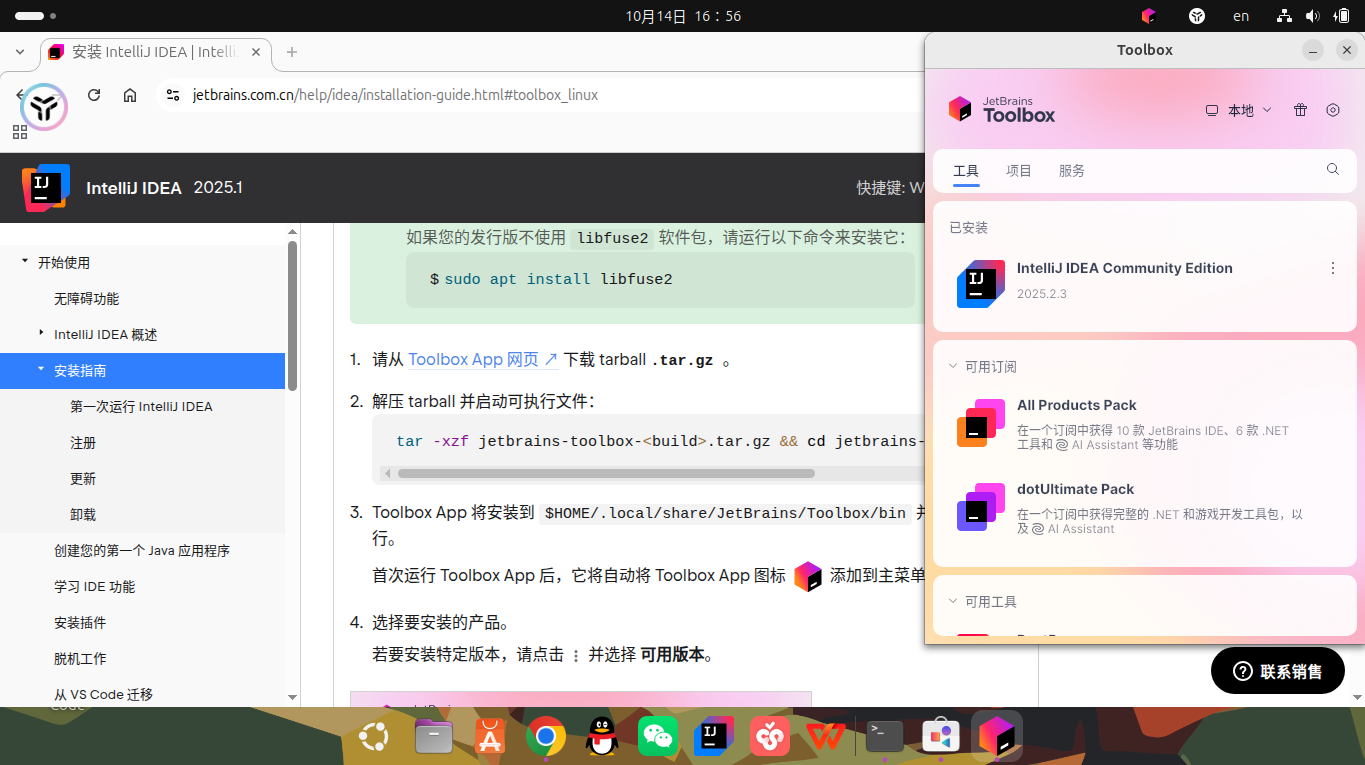Open volume control in top bar
Screen dimensions: 1365x765
(1312, 16)
